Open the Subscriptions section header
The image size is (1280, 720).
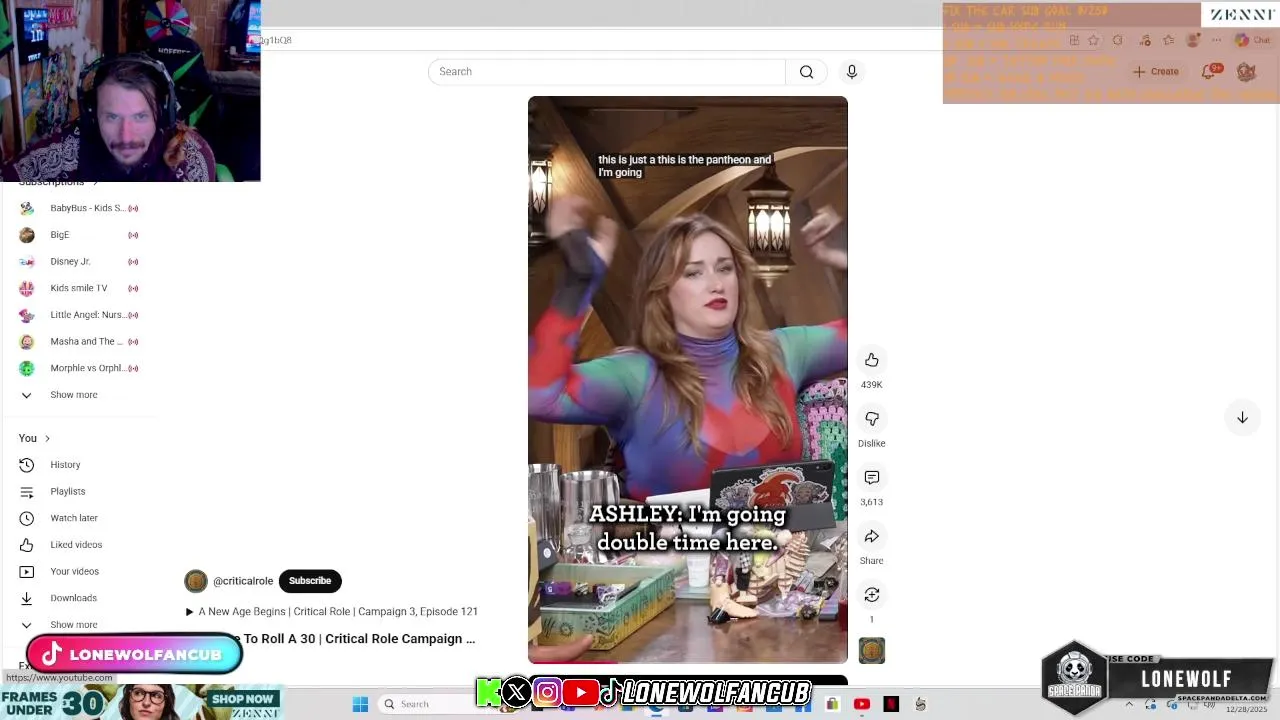[58, 183]
